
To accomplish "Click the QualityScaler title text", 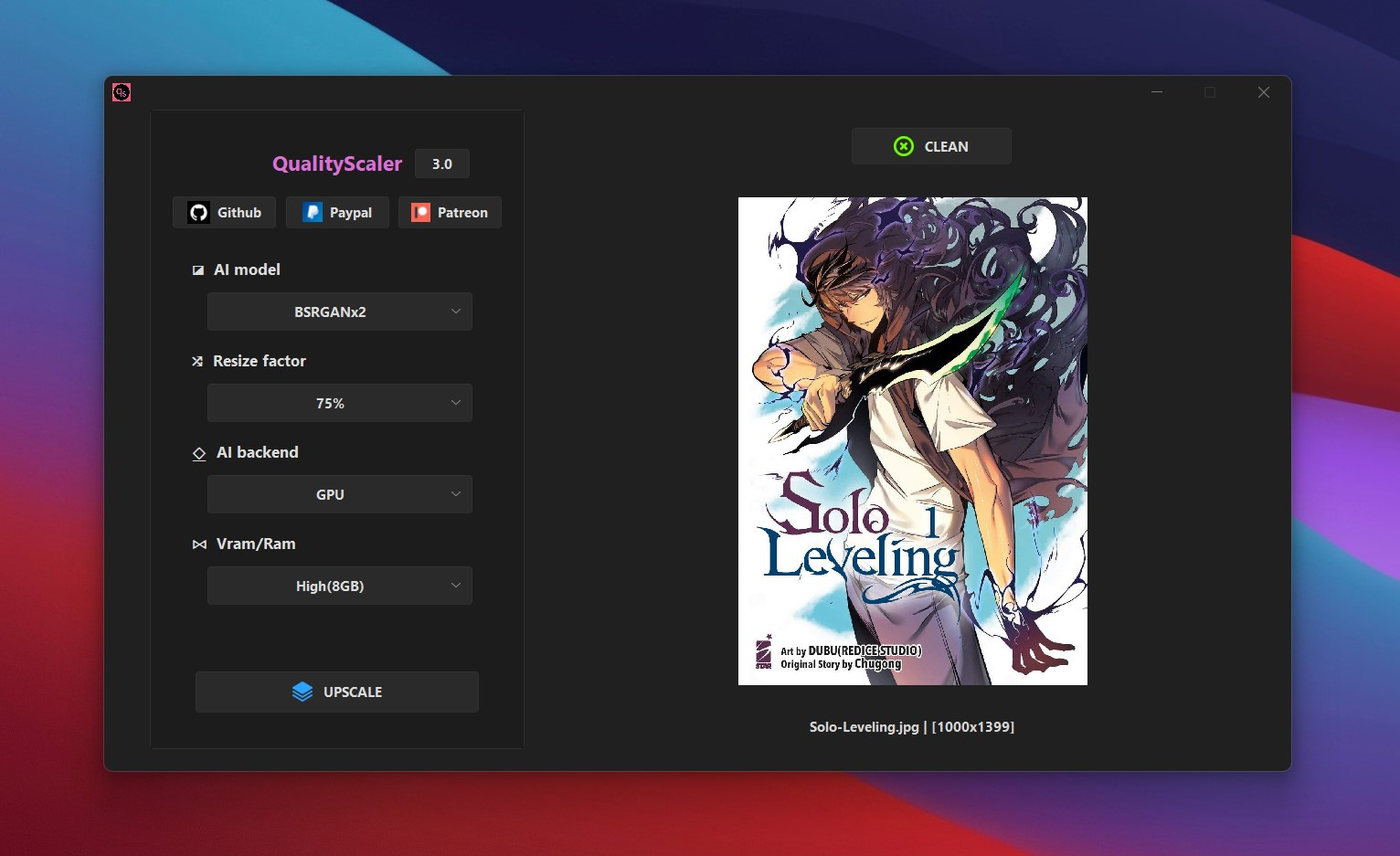I will 337,164.
